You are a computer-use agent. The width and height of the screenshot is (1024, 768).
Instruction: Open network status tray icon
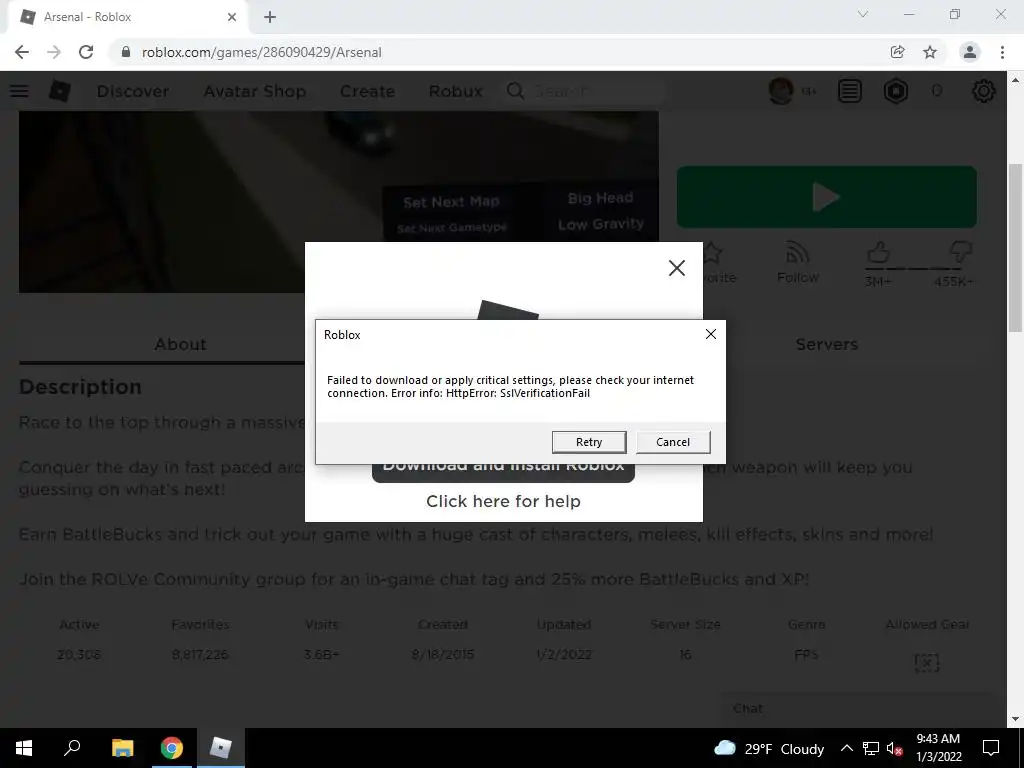pyautogui.click(x=871, y=748)
